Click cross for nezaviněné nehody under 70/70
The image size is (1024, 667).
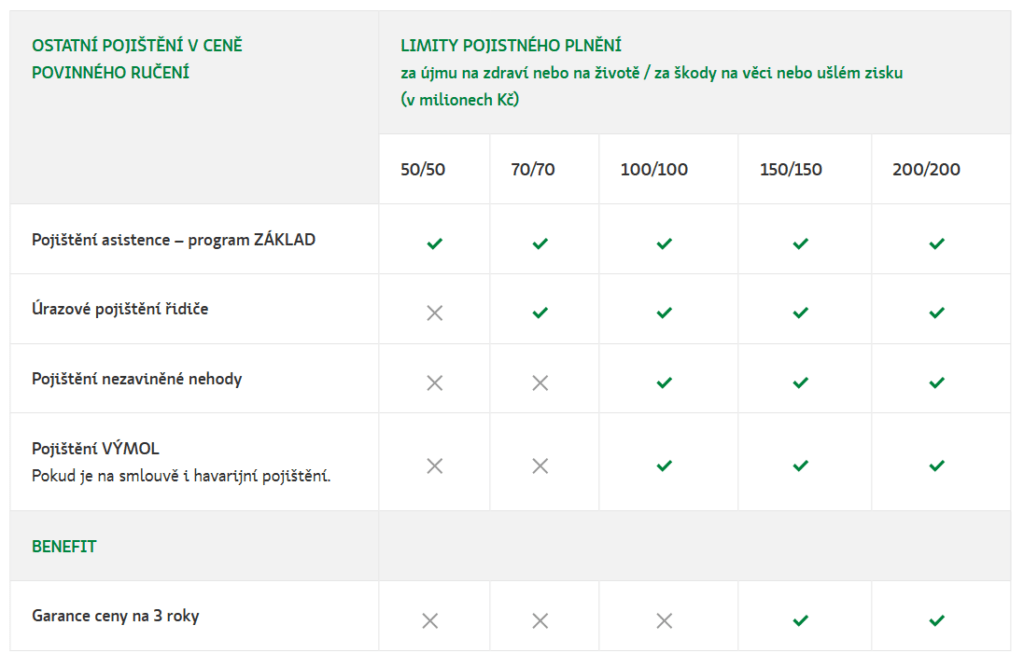point(540,382)
